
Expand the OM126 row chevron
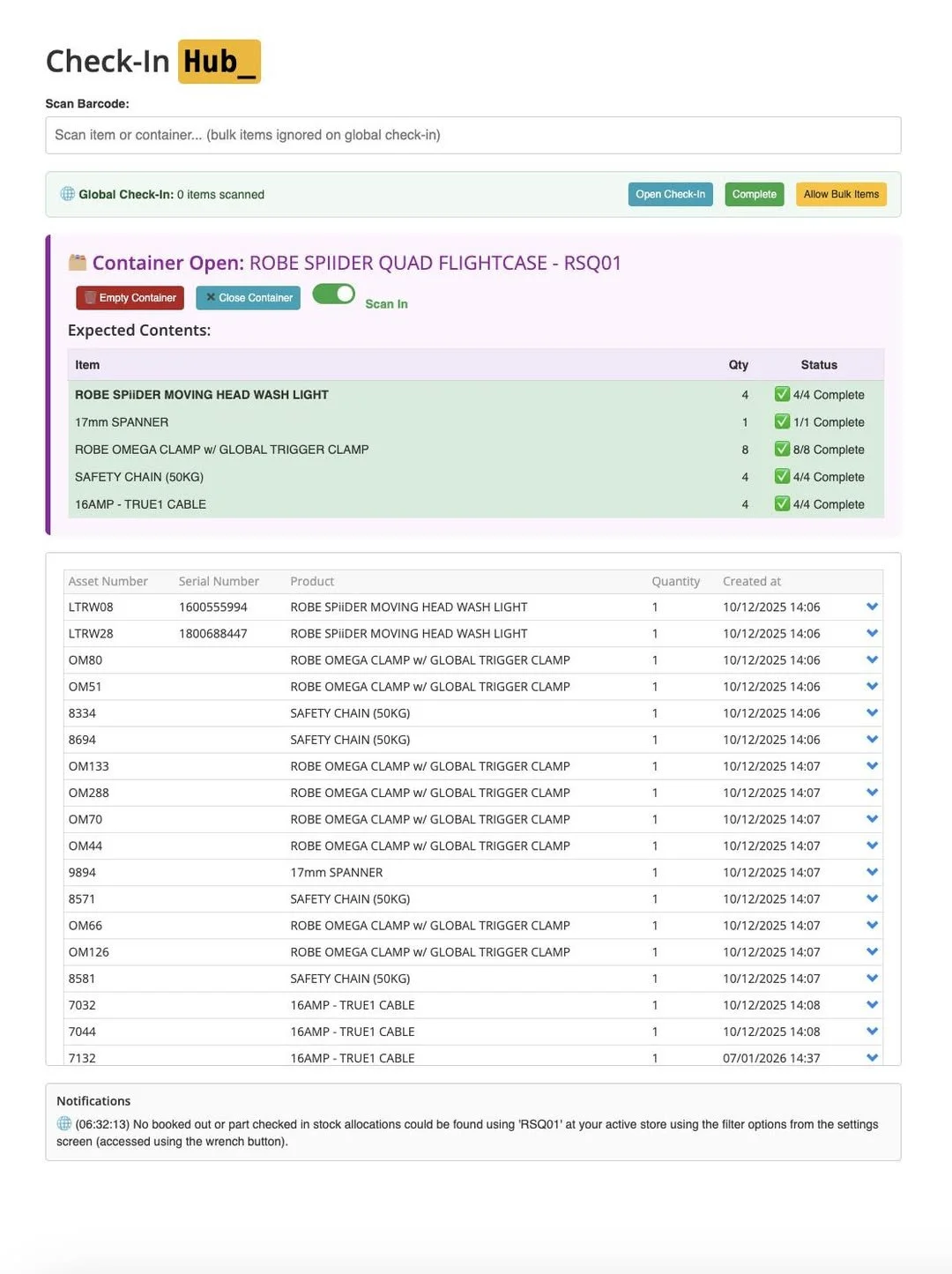872,951
